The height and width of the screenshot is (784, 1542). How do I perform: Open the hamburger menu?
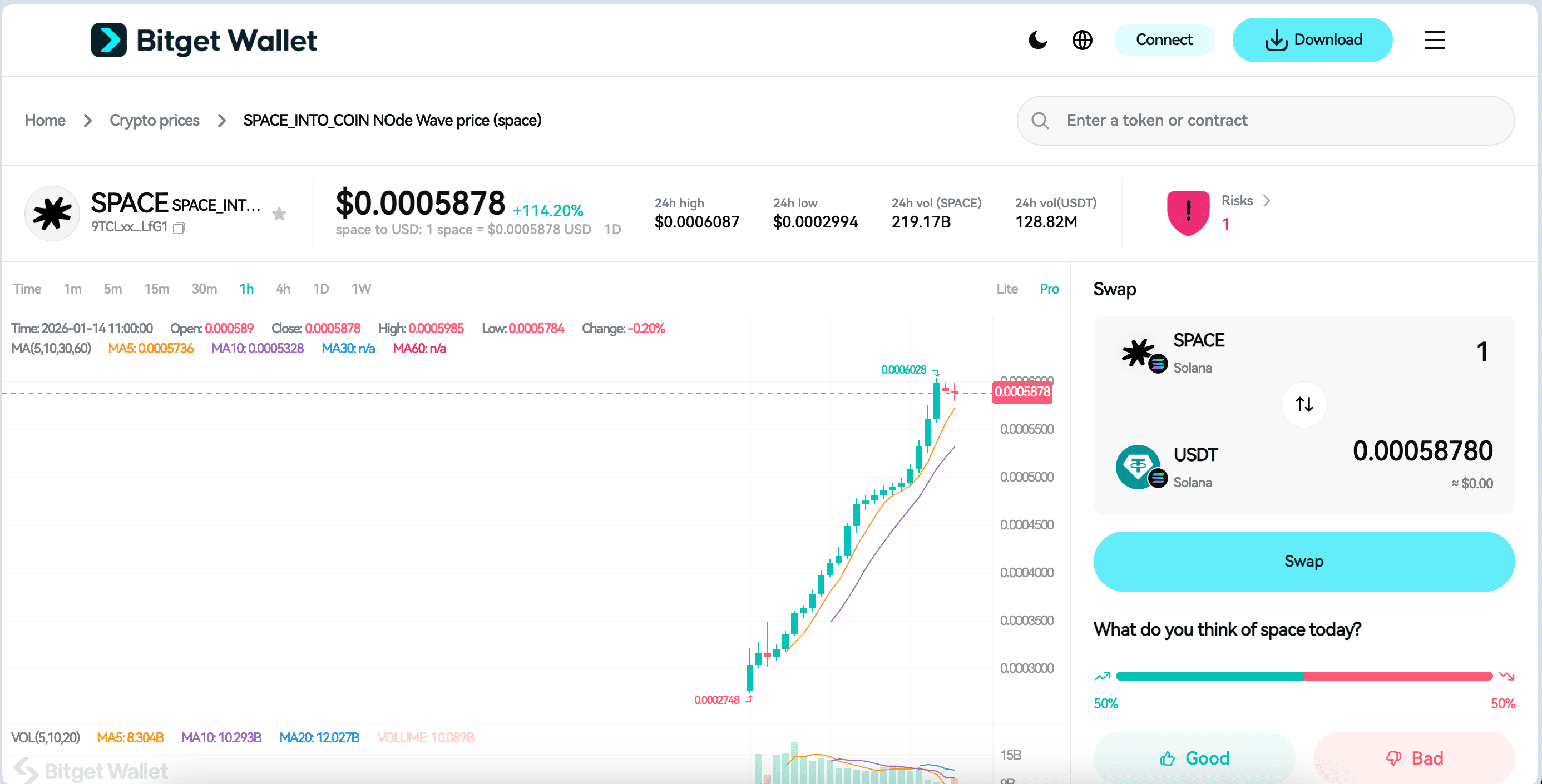1434,39
